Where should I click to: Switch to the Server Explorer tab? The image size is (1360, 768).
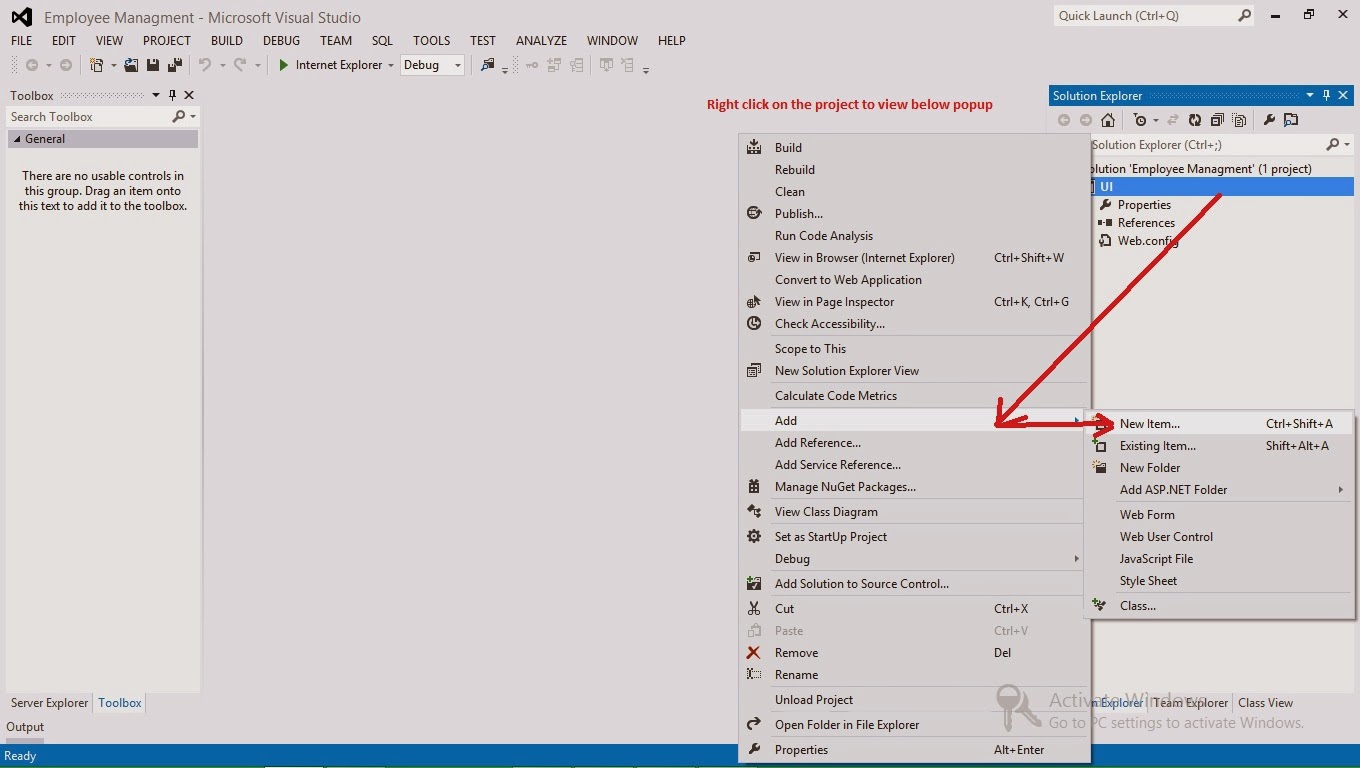48,703
